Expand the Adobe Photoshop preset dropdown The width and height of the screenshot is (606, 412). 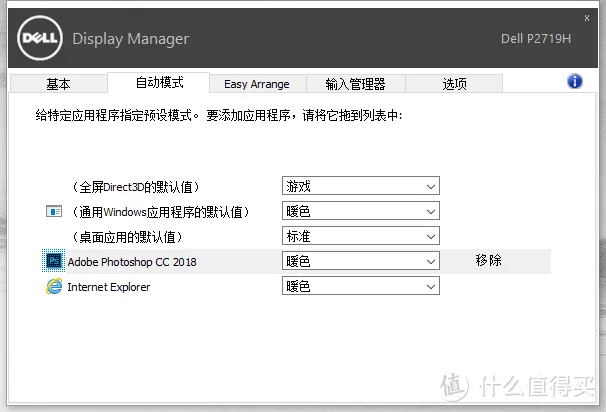point(361,261)
